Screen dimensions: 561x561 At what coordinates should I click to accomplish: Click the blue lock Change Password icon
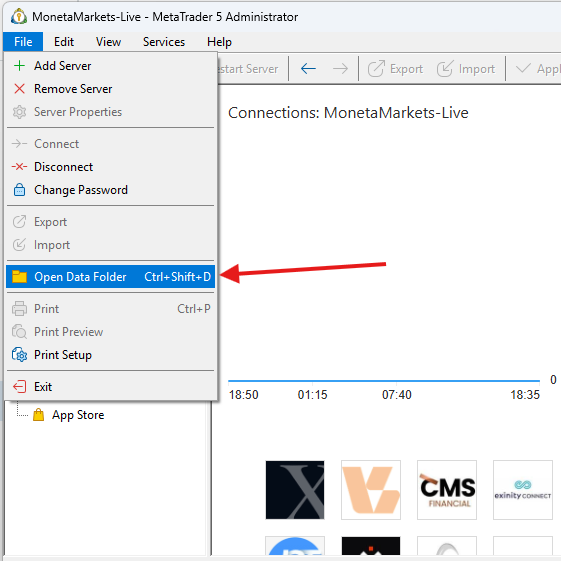19,190
